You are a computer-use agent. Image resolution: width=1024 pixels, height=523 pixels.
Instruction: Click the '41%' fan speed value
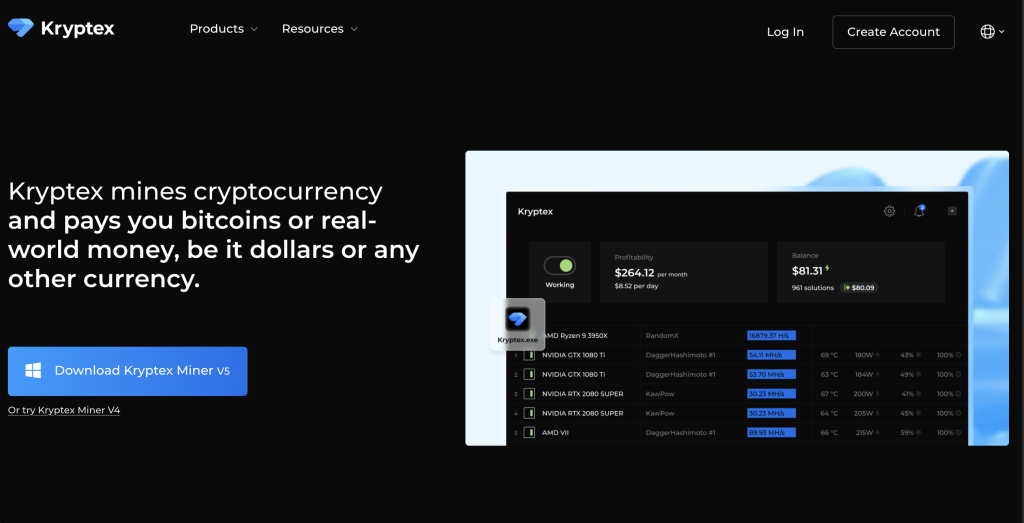pos(907,394)
